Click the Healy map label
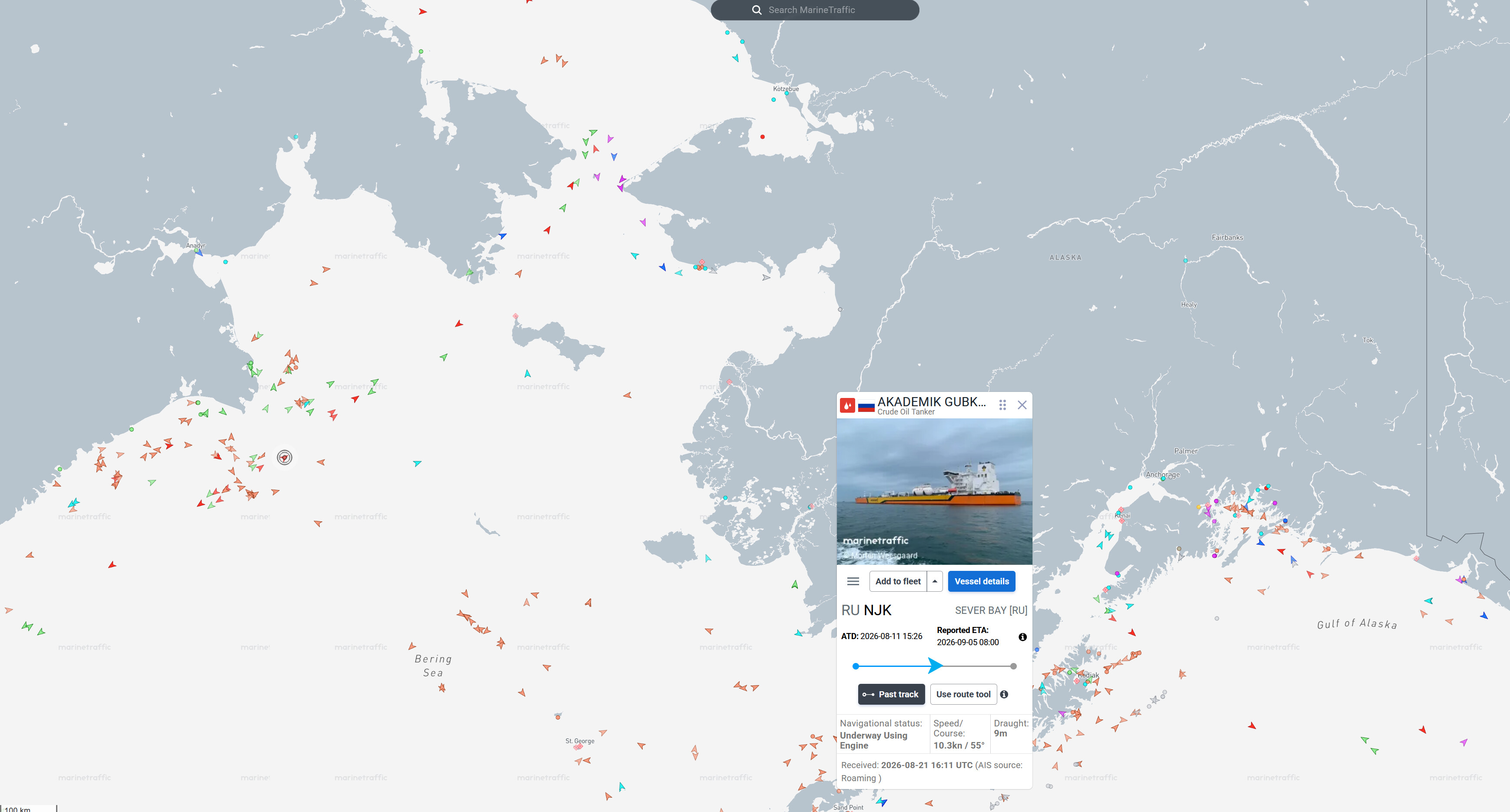 point(1188,305)
